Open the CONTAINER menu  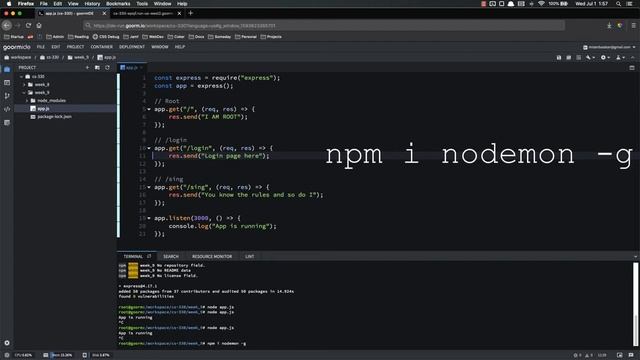(x=102, y=47)
